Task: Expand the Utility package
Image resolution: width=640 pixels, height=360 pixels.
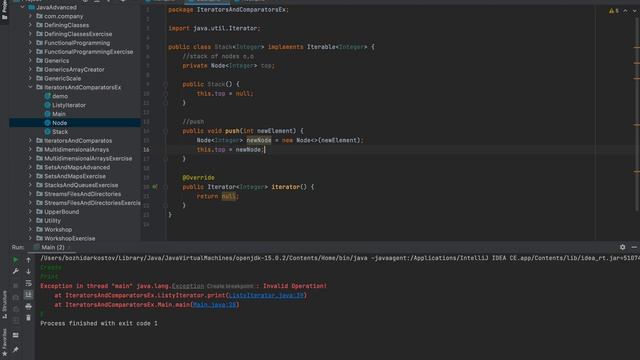Action: coord(30,220)
